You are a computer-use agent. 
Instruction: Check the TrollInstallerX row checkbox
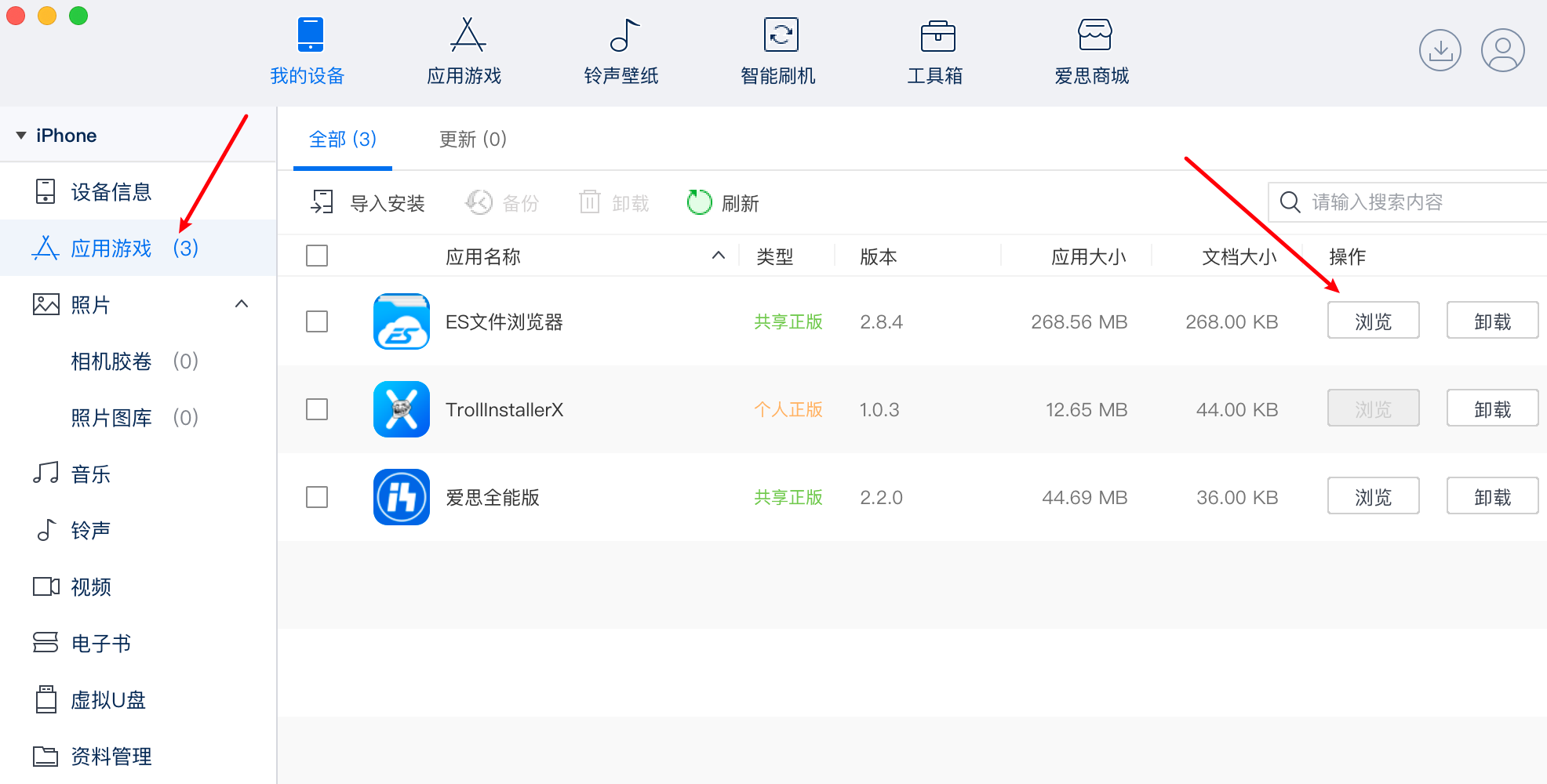click(317, 409)
